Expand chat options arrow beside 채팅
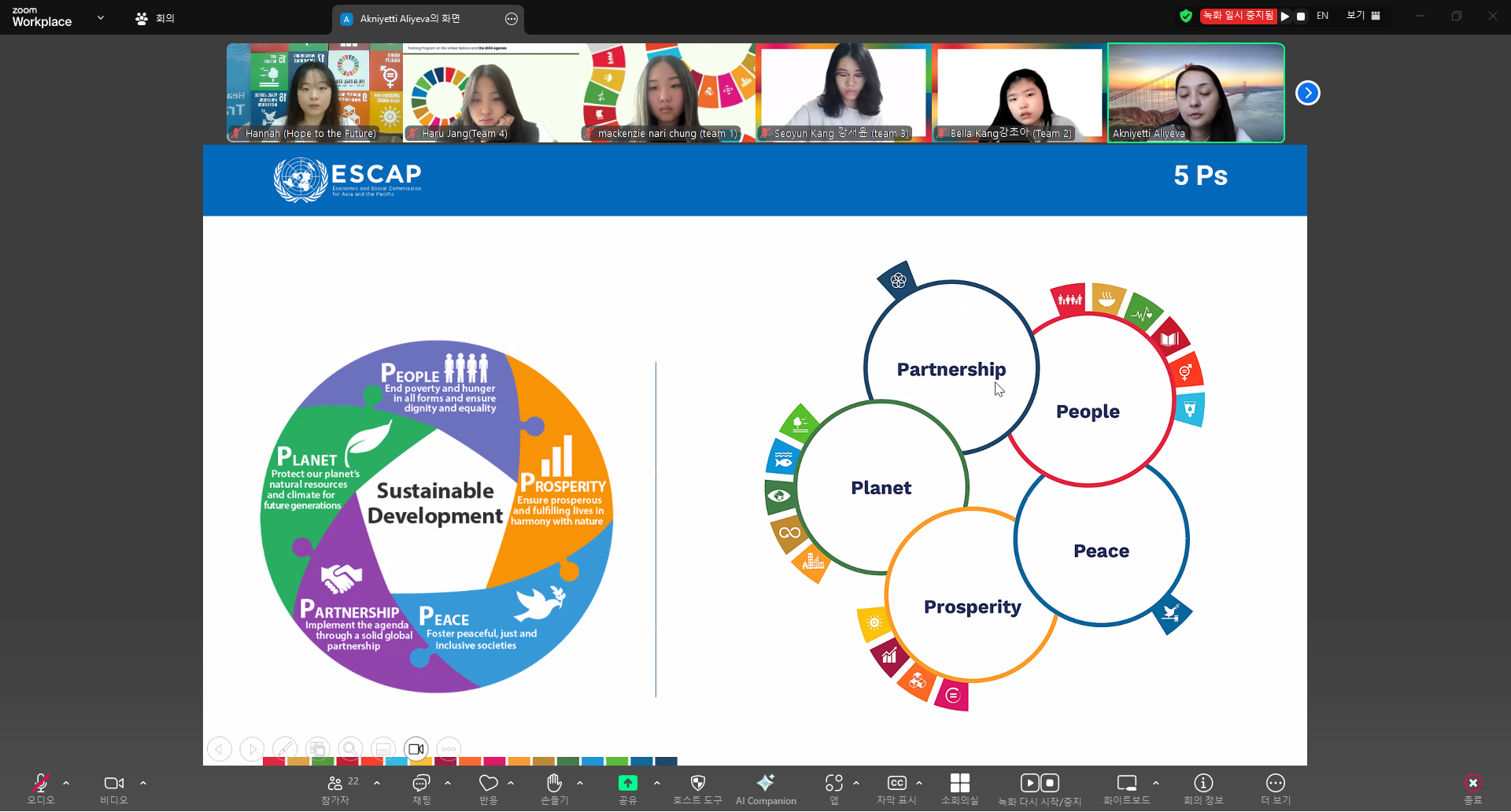This screenshot has width=1511, height=812. [448, 784]
